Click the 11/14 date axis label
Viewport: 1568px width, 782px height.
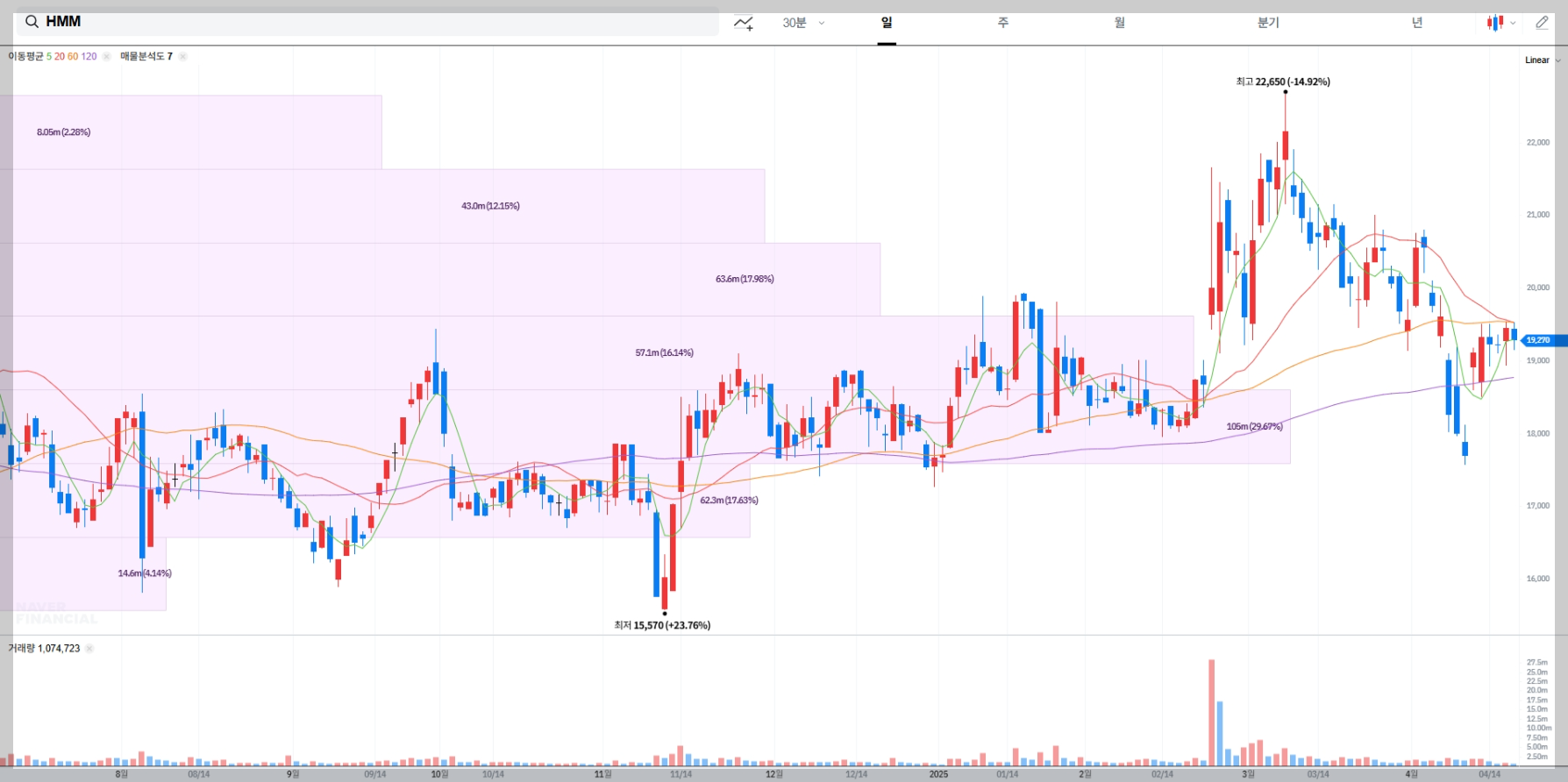[681, 774]
